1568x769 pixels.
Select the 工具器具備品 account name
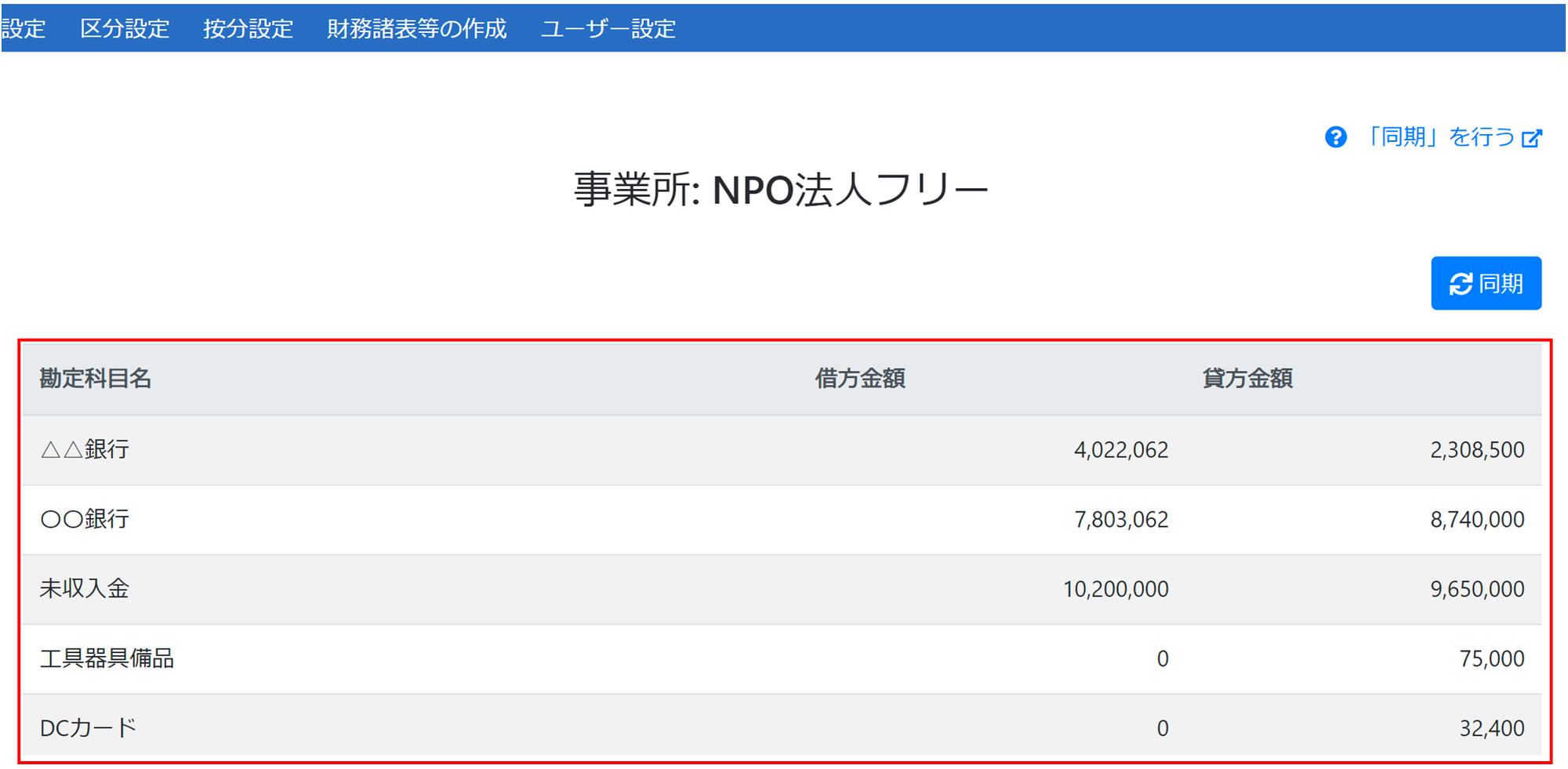point(107,658)
